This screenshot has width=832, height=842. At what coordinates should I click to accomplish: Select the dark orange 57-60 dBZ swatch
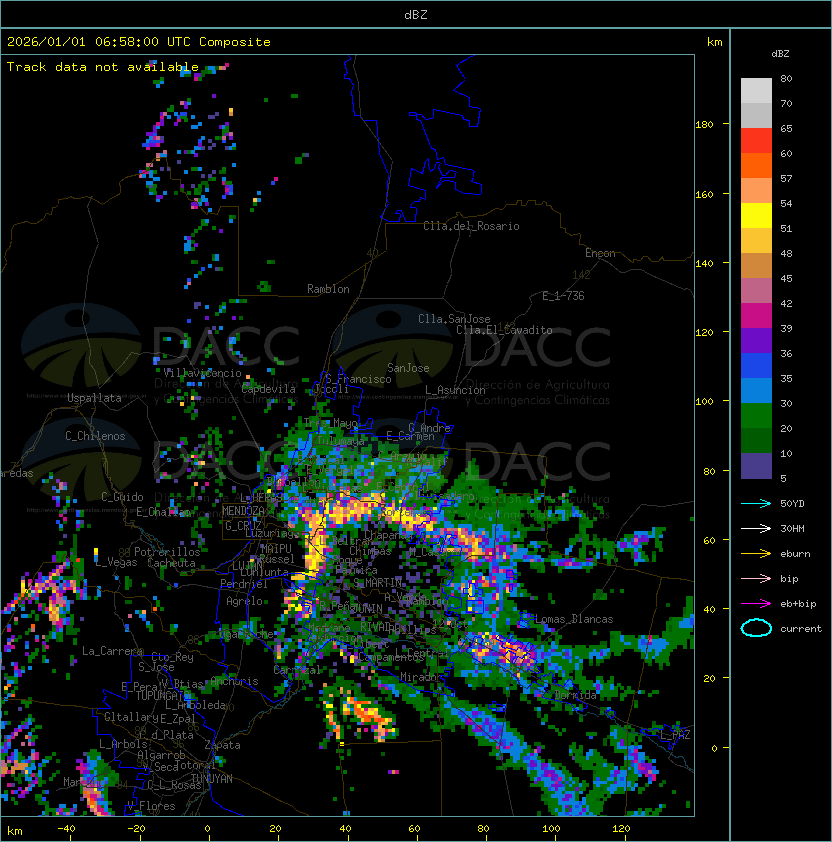coord(756,165)
